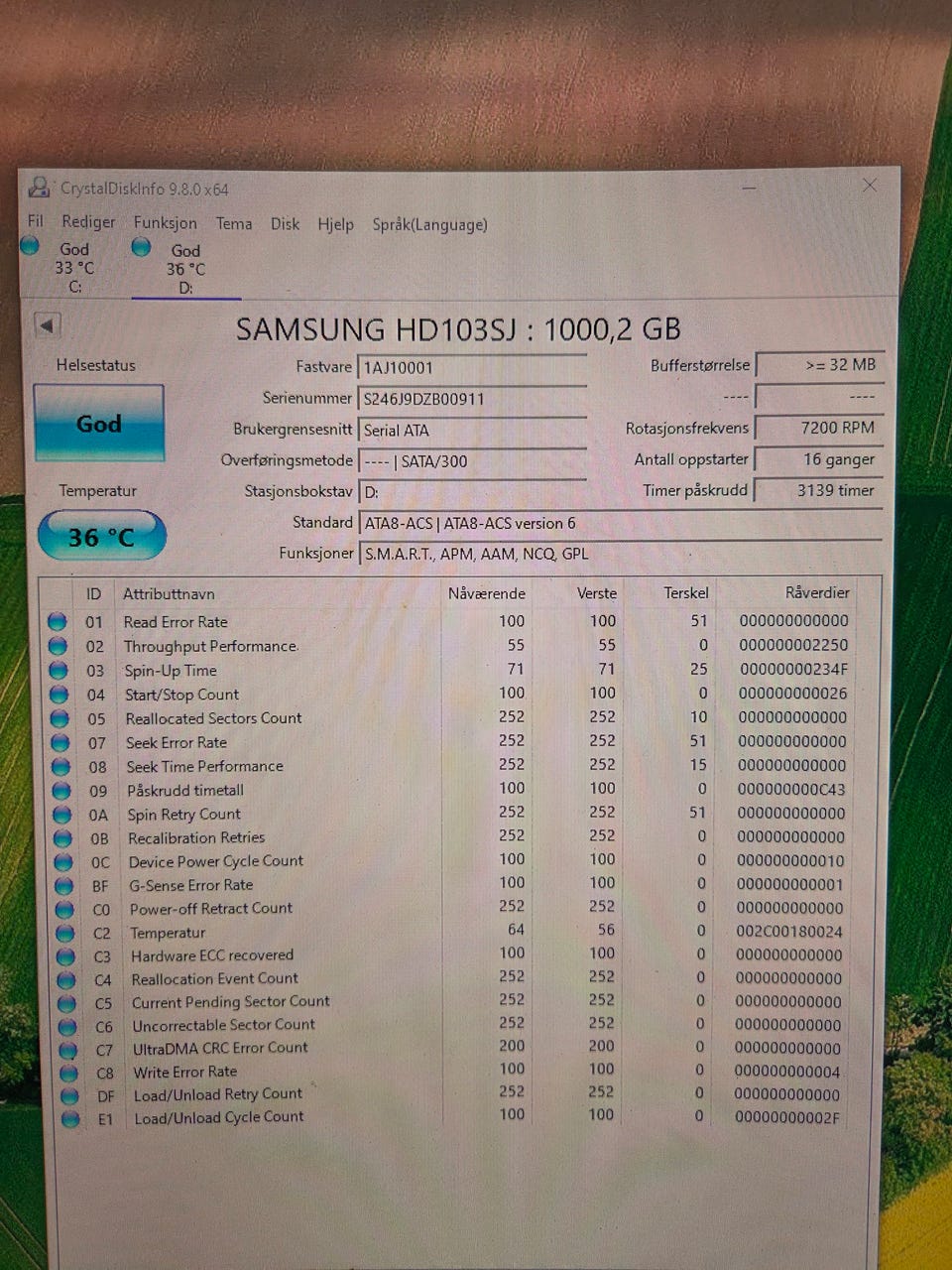Viewport: 952px width, 1270px height.
Task: Click status dot for Start/Stop Count
Action: click(59, 695)
